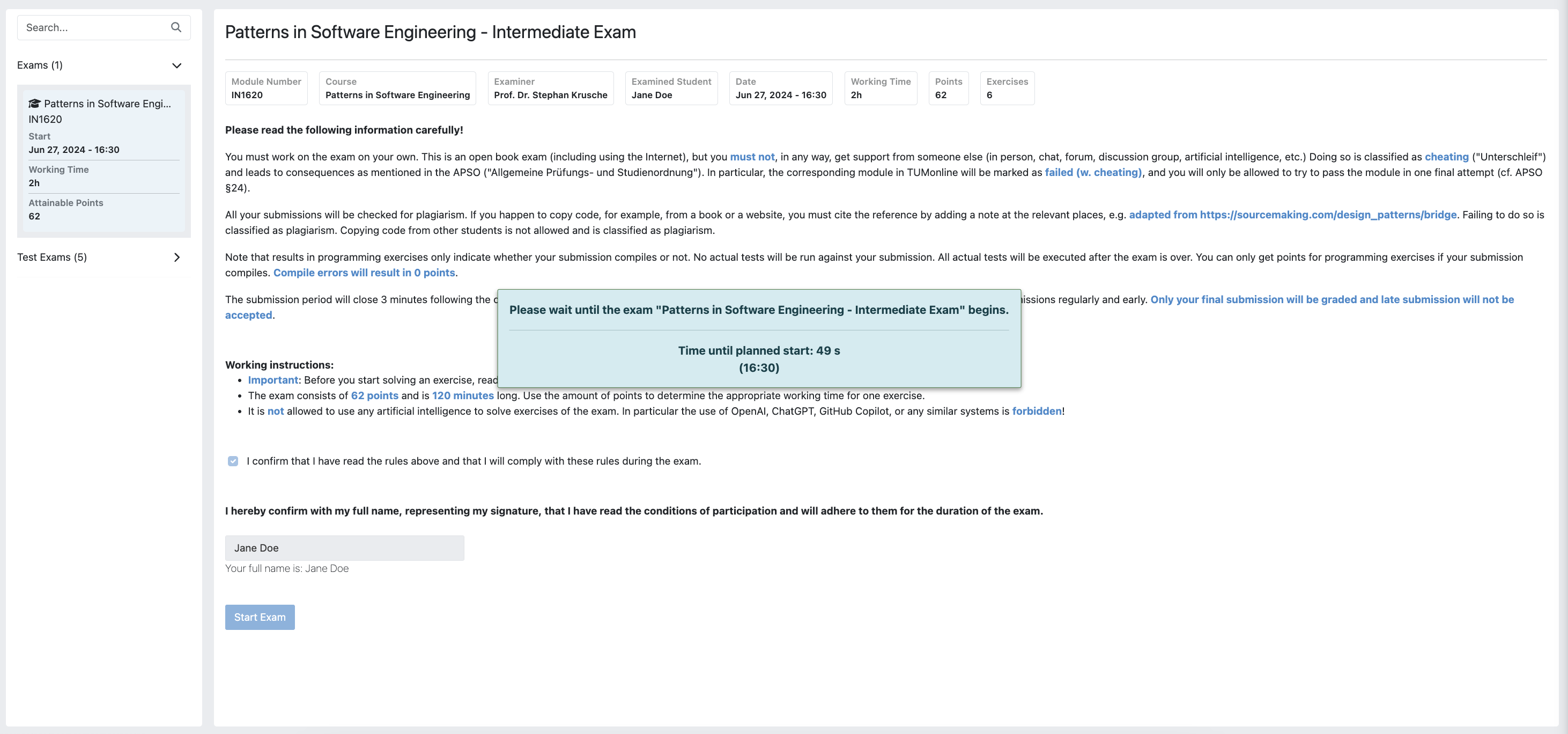
Task: Click the Working Time 2h info box
Action: click(879, 89)
